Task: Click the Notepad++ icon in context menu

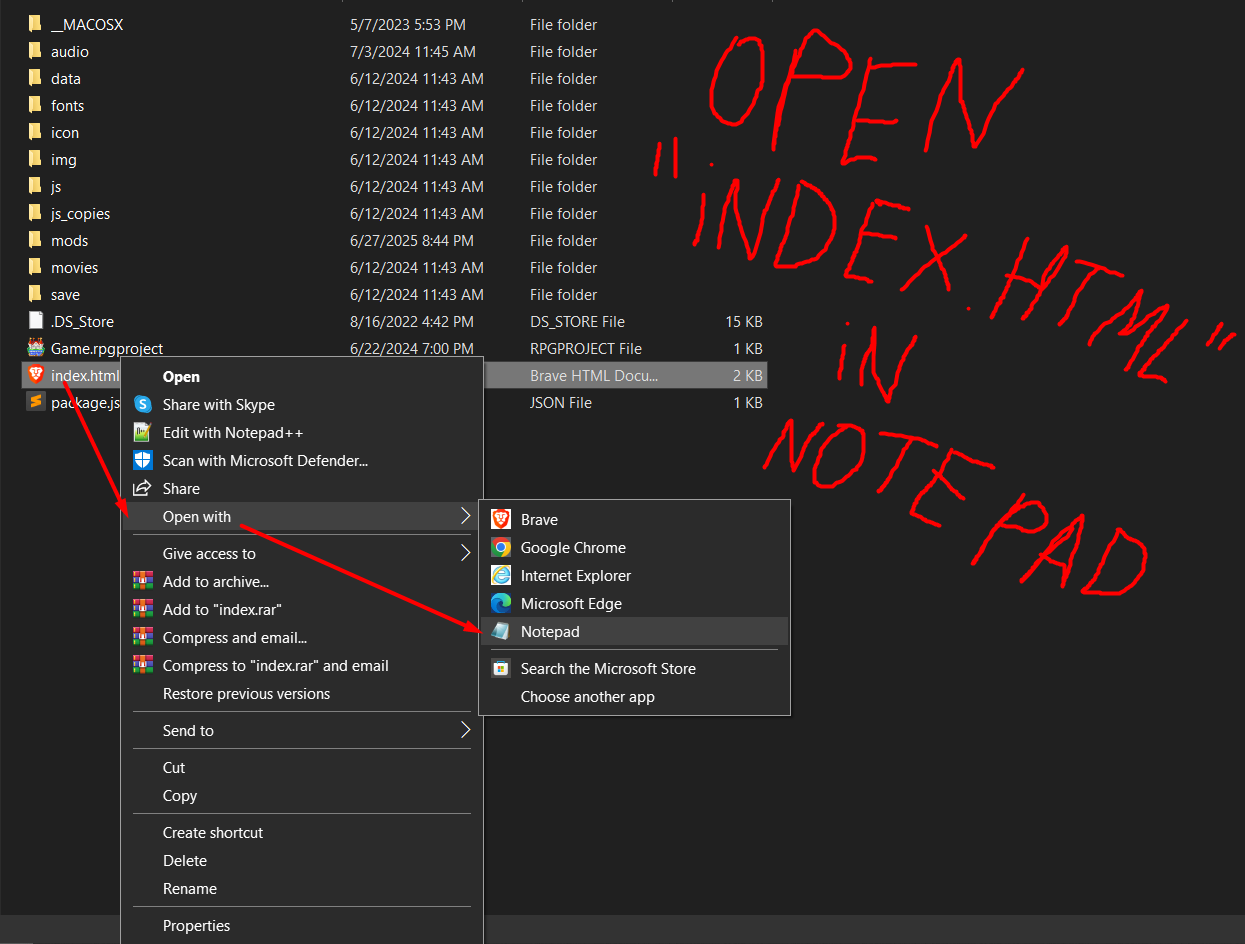Action: coord(143,433)
